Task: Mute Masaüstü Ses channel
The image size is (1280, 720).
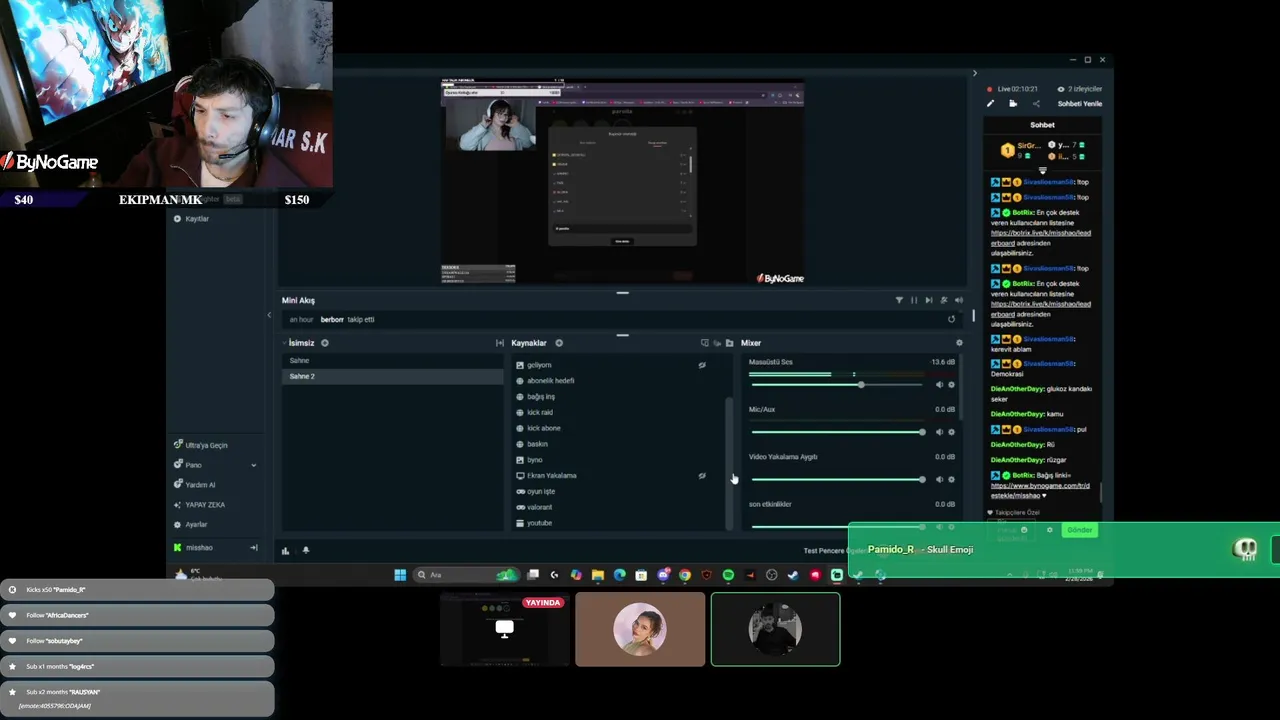Action: [x=939, y=385]
